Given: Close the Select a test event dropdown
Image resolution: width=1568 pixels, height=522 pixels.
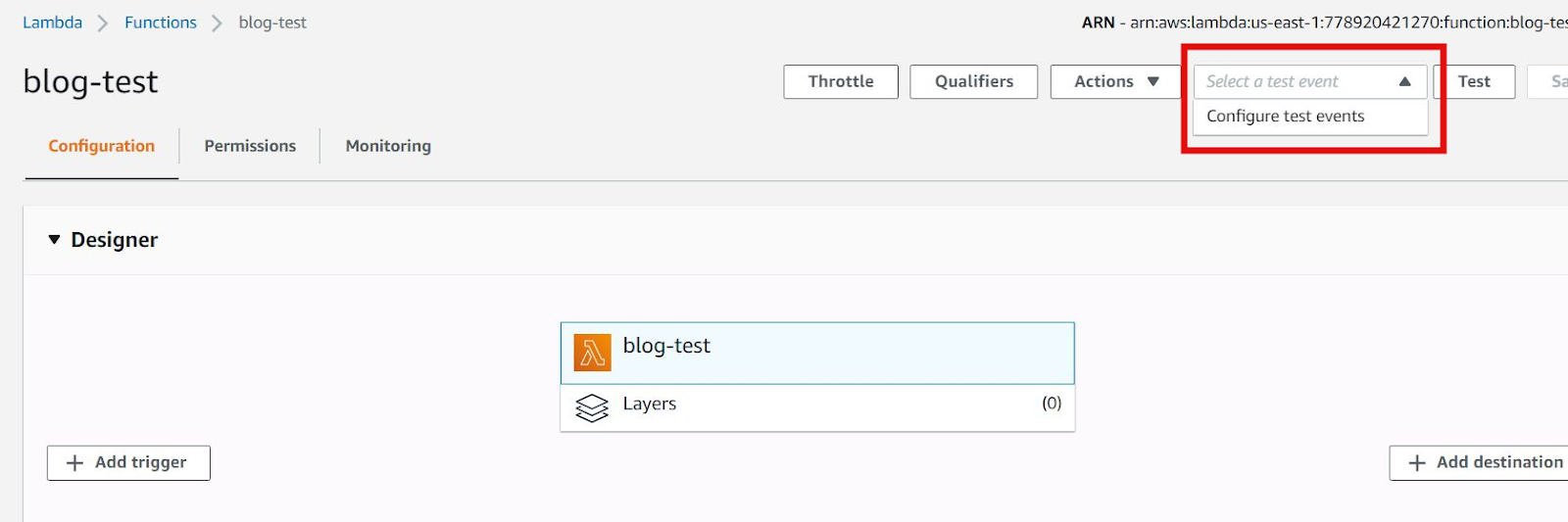Looking at the screenshot, I should point(1405,82).
